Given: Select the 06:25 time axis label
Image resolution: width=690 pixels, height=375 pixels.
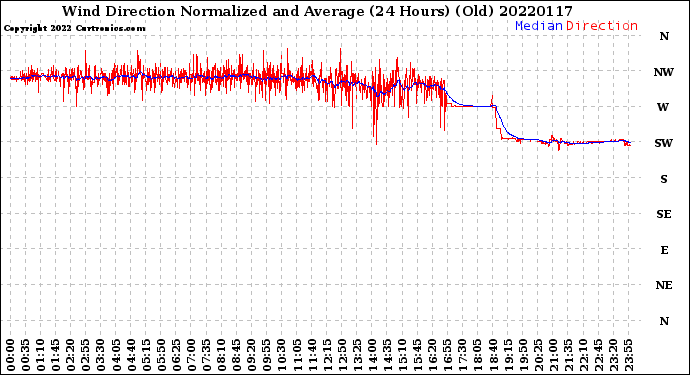Looking at the screenshot, I should pyautogui.click(x=176, y=355).
